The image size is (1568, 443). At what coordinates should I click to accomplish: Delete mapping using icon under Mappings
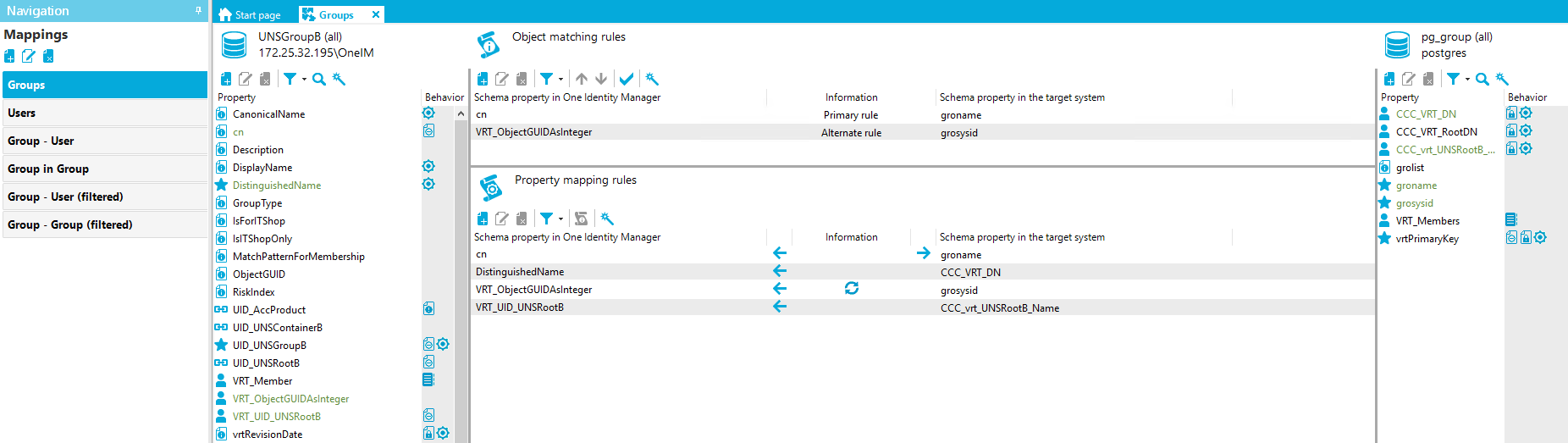[x=48, y=56]
